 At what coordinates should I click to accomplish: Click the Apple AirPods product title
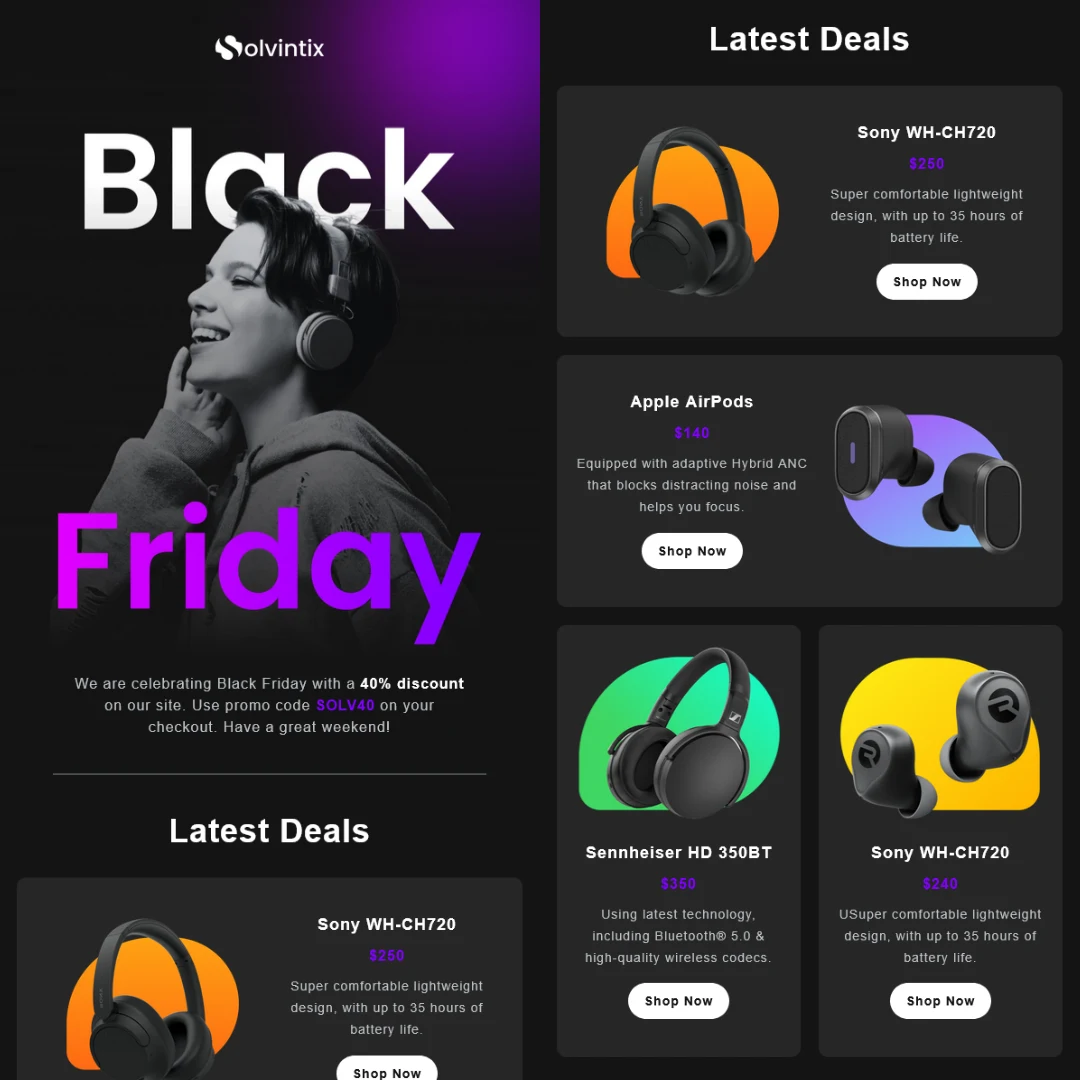tap(692, 402)
